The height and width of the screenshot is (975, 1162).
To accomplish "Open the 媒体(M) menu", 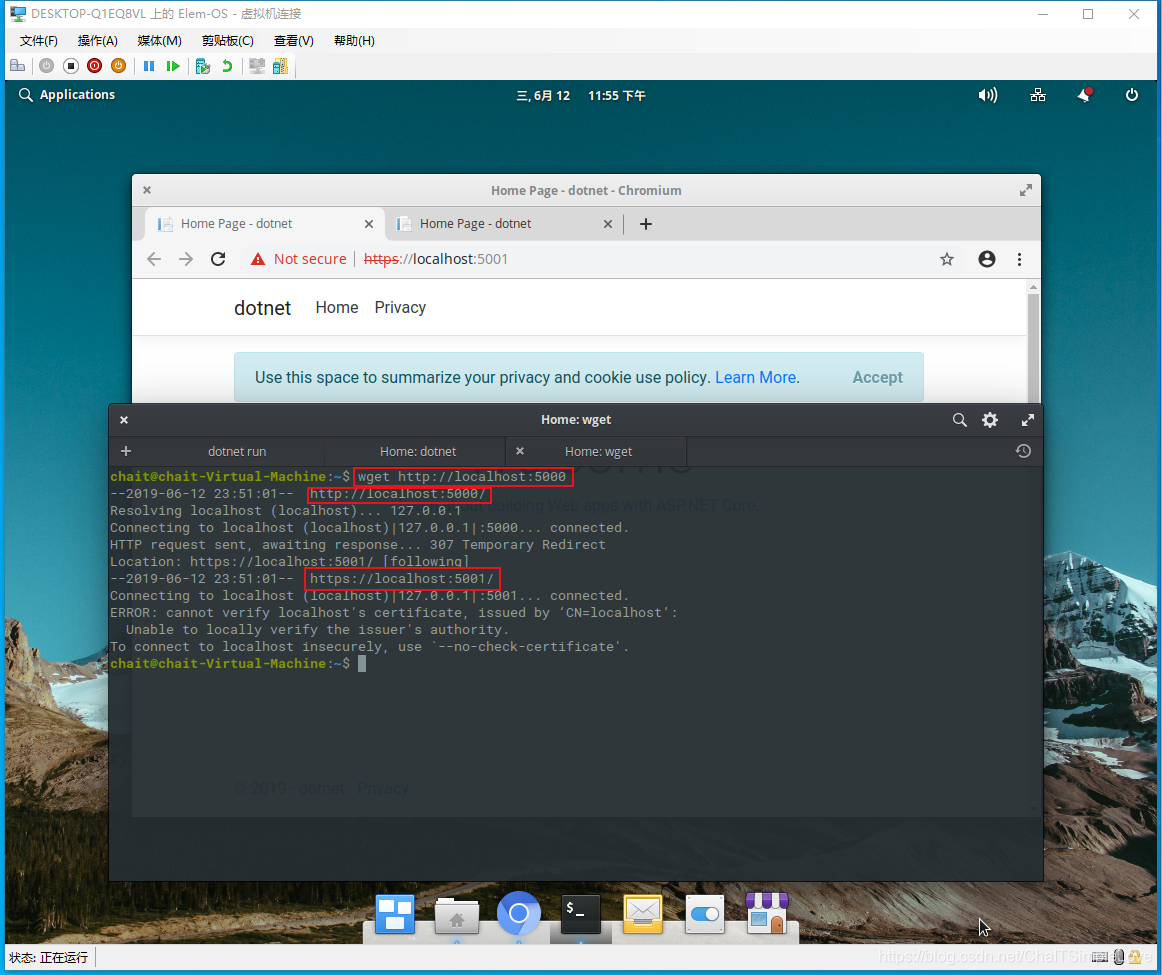I will click(x=159, y=41).
